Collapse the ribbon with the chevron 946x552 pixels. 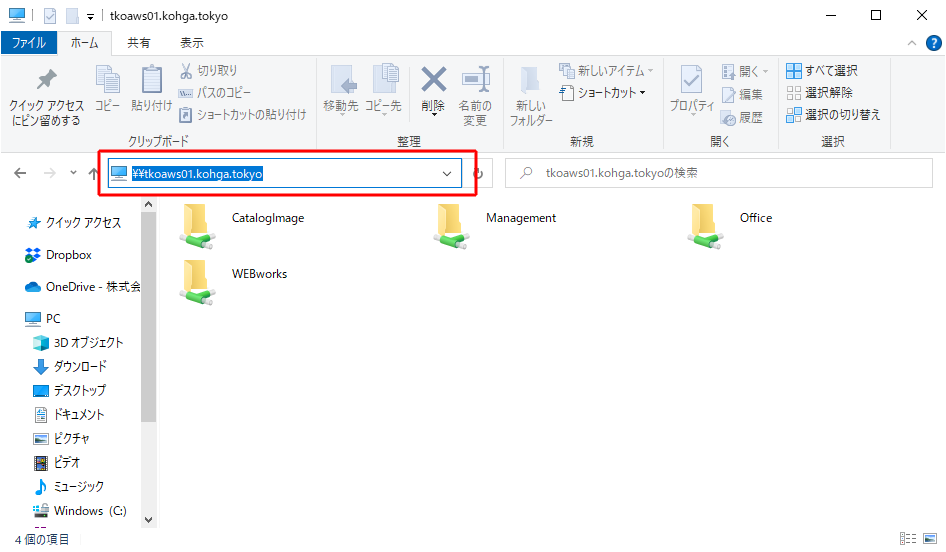[911, 43]
